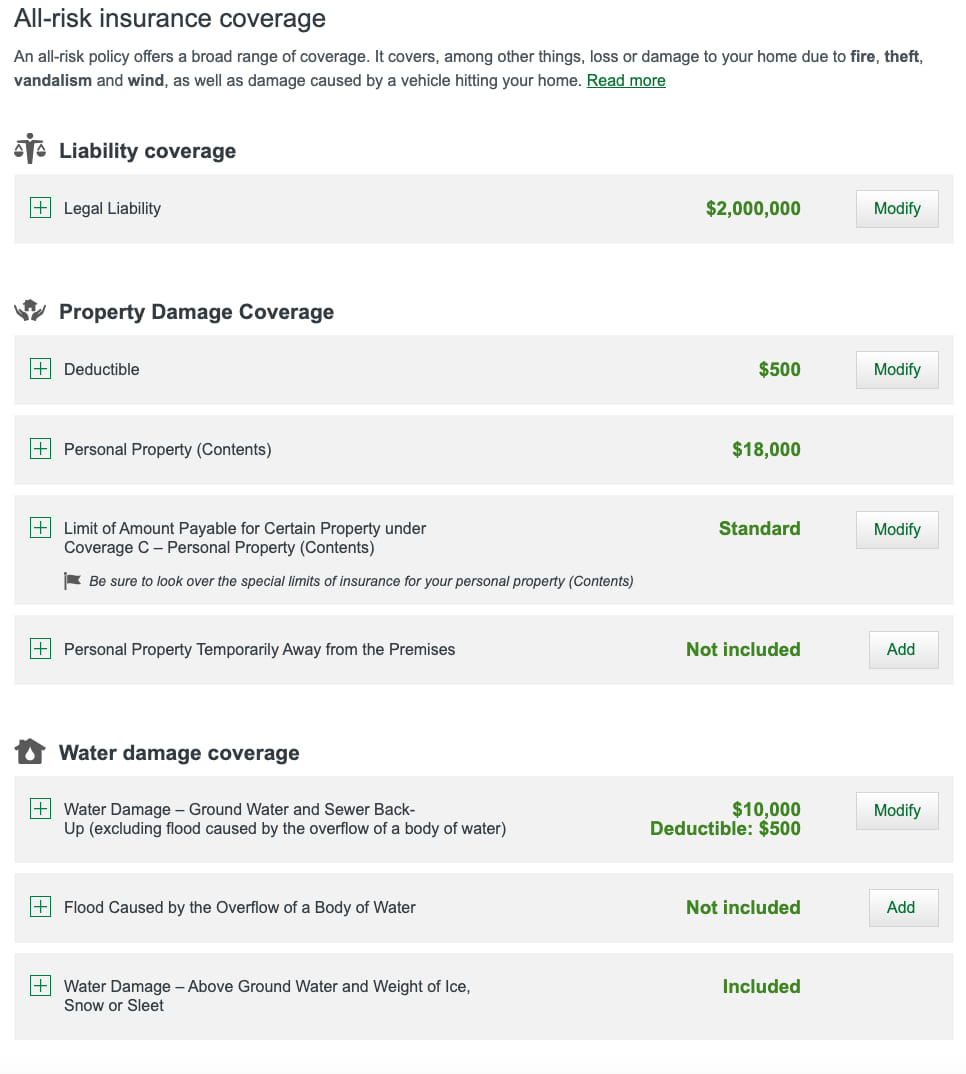The image size is (966, 1074).
Task: Click the Liability coverage scales icon
Action: pos(30,150)
